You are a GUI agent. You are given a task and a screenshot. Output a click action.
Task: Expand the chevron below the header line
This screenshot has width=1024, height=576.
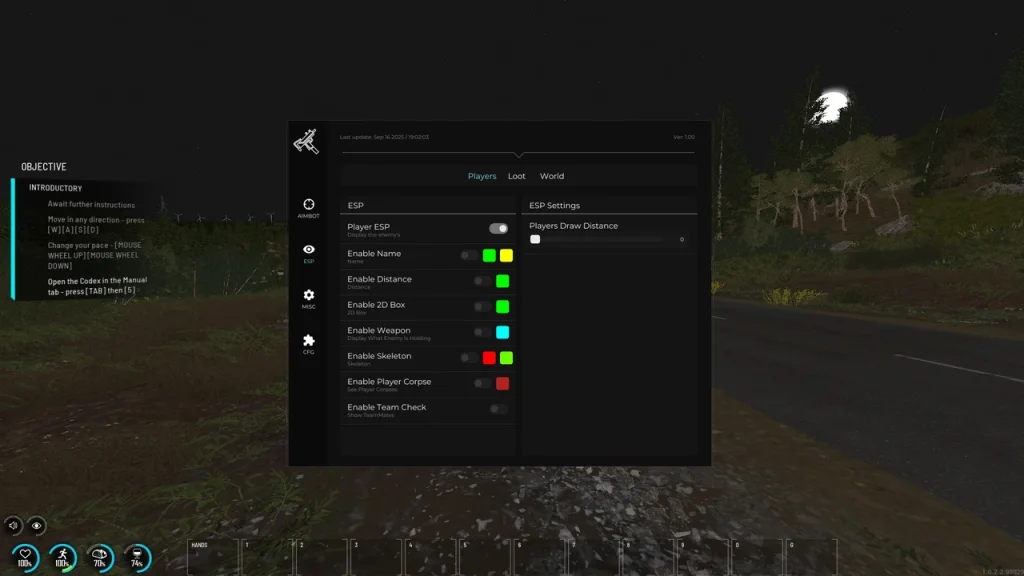click(518, 155)
